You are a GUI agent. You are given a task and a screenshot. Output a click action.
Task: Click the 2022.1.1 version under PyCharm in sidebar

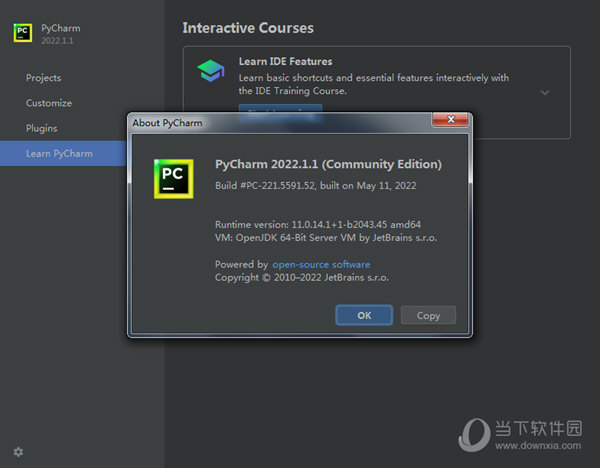[57, 41]
